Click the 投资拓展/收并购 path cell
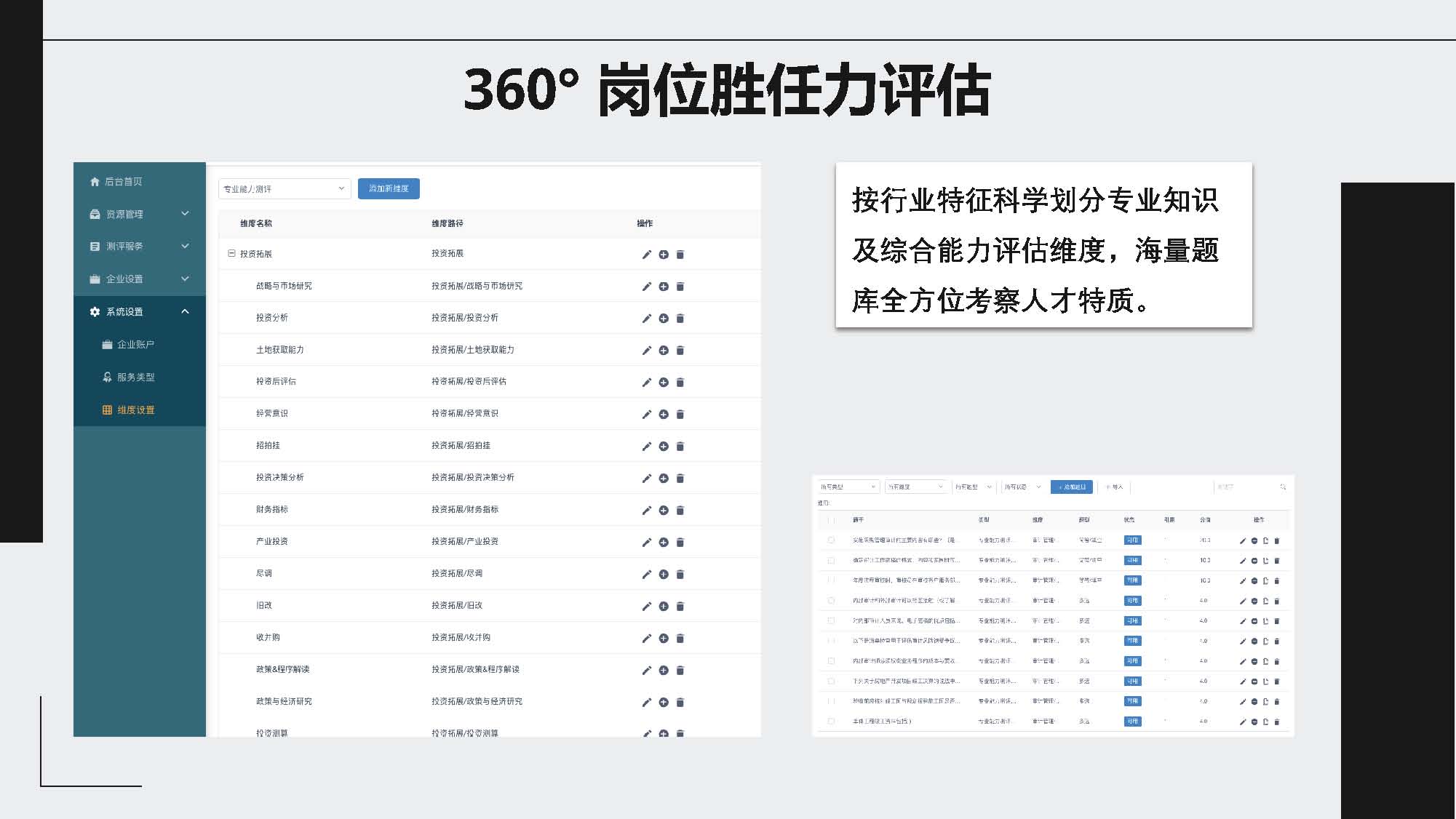This screenshot has width=1456, height=819. coord(461,637)
